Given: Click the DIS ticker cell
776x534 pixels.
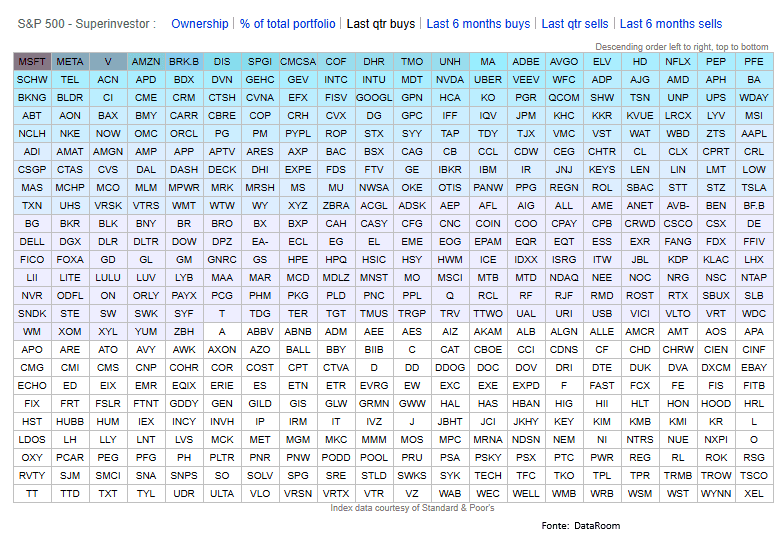Looking at the screenshot, I should coord(222,61).
